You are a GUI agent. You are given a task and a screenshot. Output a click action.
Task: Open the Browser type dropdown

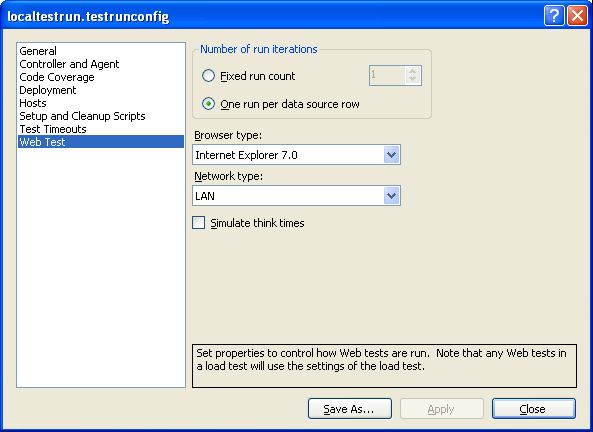391,155
